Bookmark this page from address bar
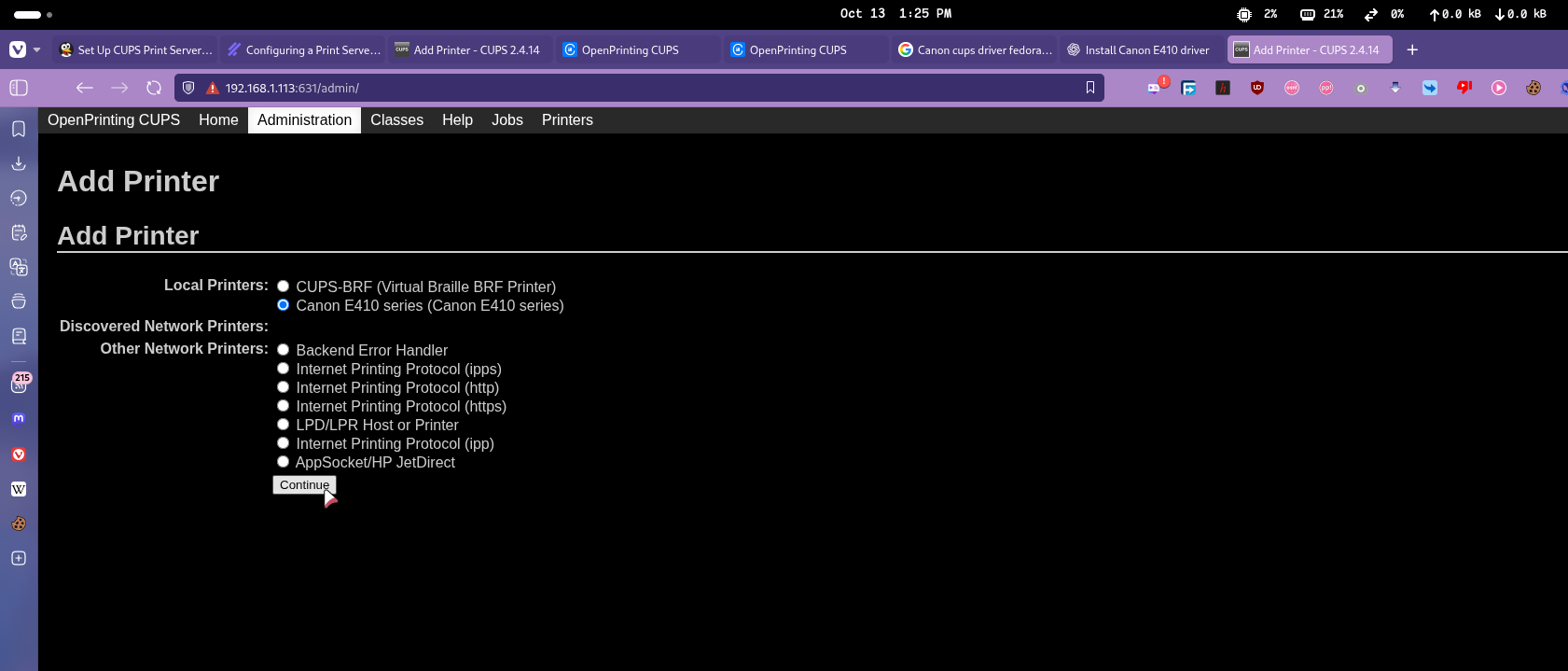Screen dimensions: 1568x671 pyautogui.click(x=1089, y=88)
